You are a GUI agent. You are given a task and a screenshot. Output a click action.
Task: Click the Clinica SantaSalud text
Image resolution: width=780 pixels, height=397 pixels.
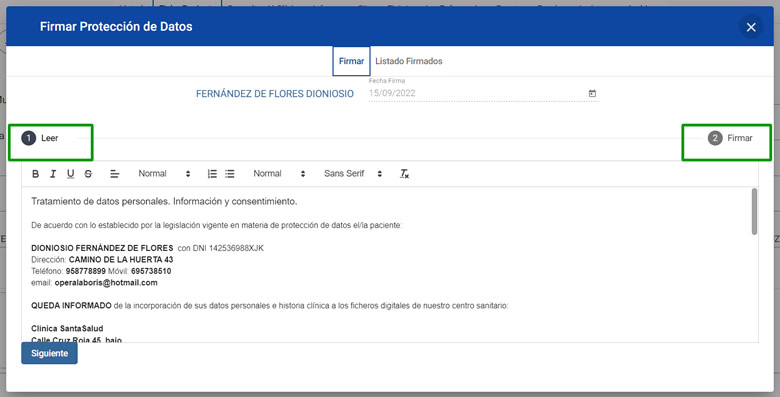coord(67,328)
